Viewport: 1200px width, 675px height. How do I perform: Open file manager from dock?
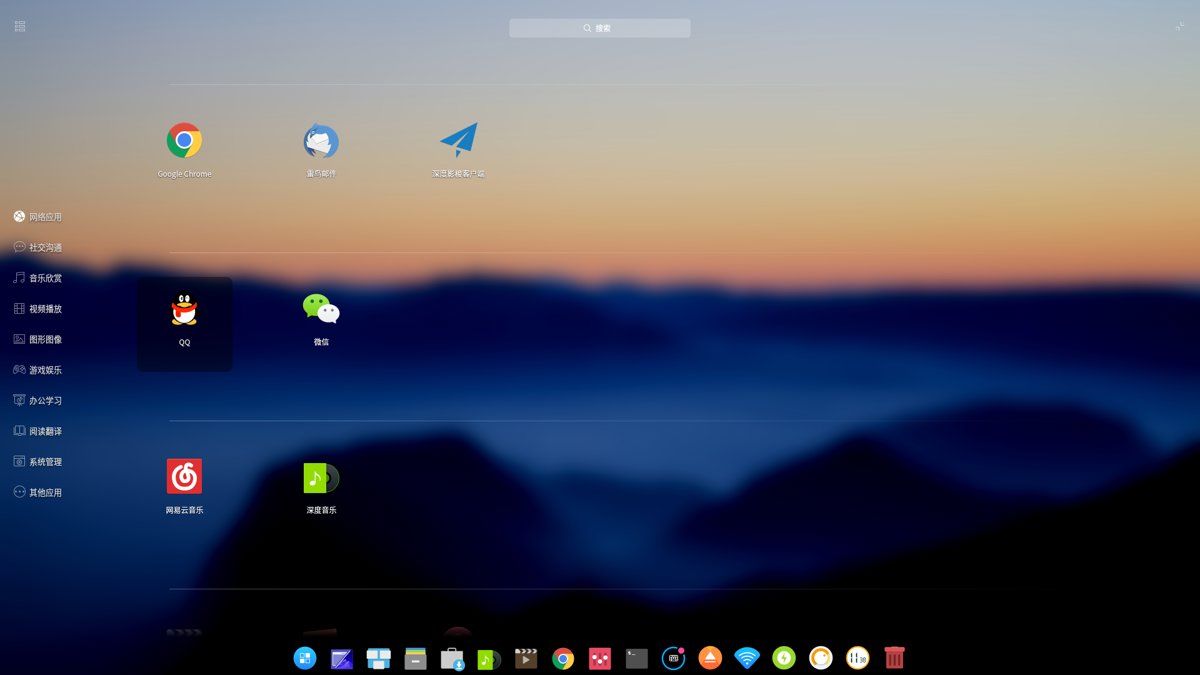coord(416,658)
